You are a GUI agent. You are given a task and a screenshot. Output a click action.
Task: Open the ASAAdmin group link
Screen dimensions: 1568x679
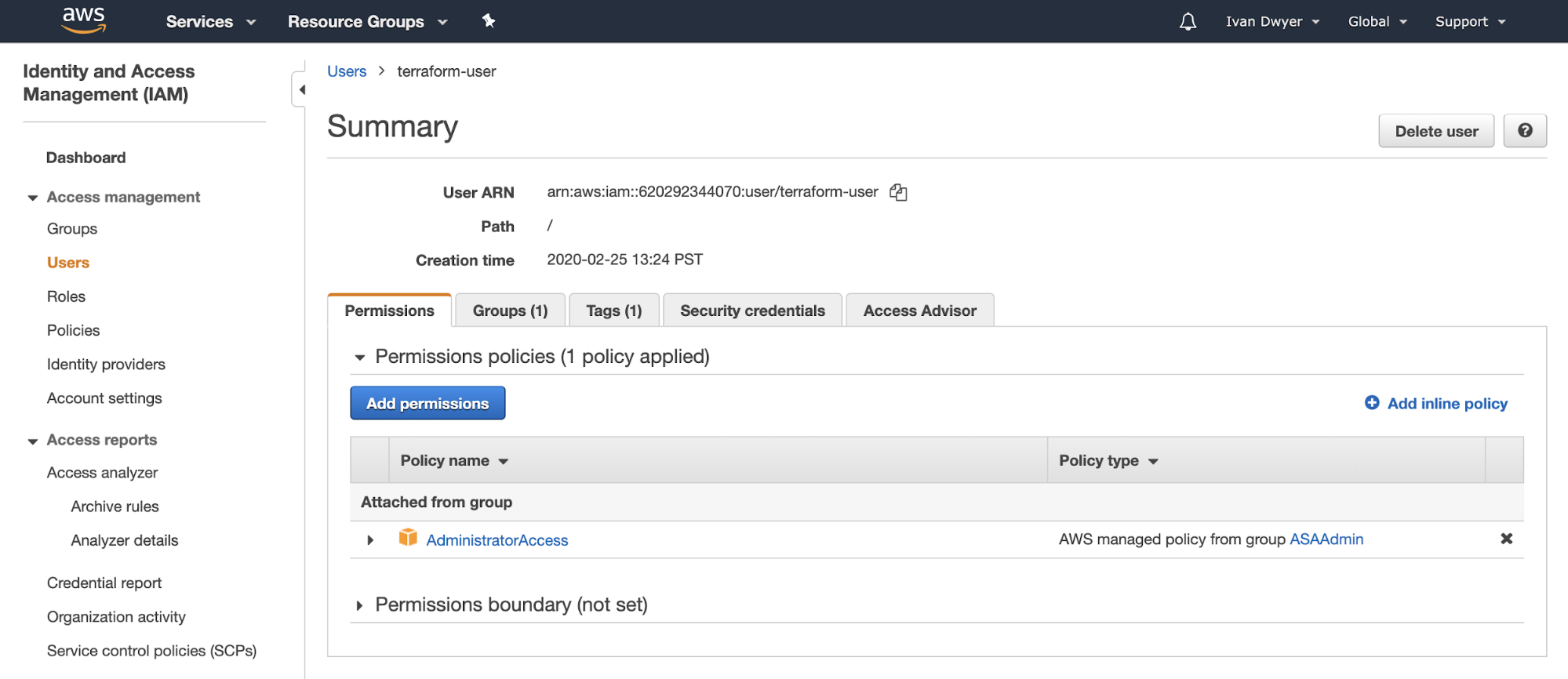point(1326,539)
